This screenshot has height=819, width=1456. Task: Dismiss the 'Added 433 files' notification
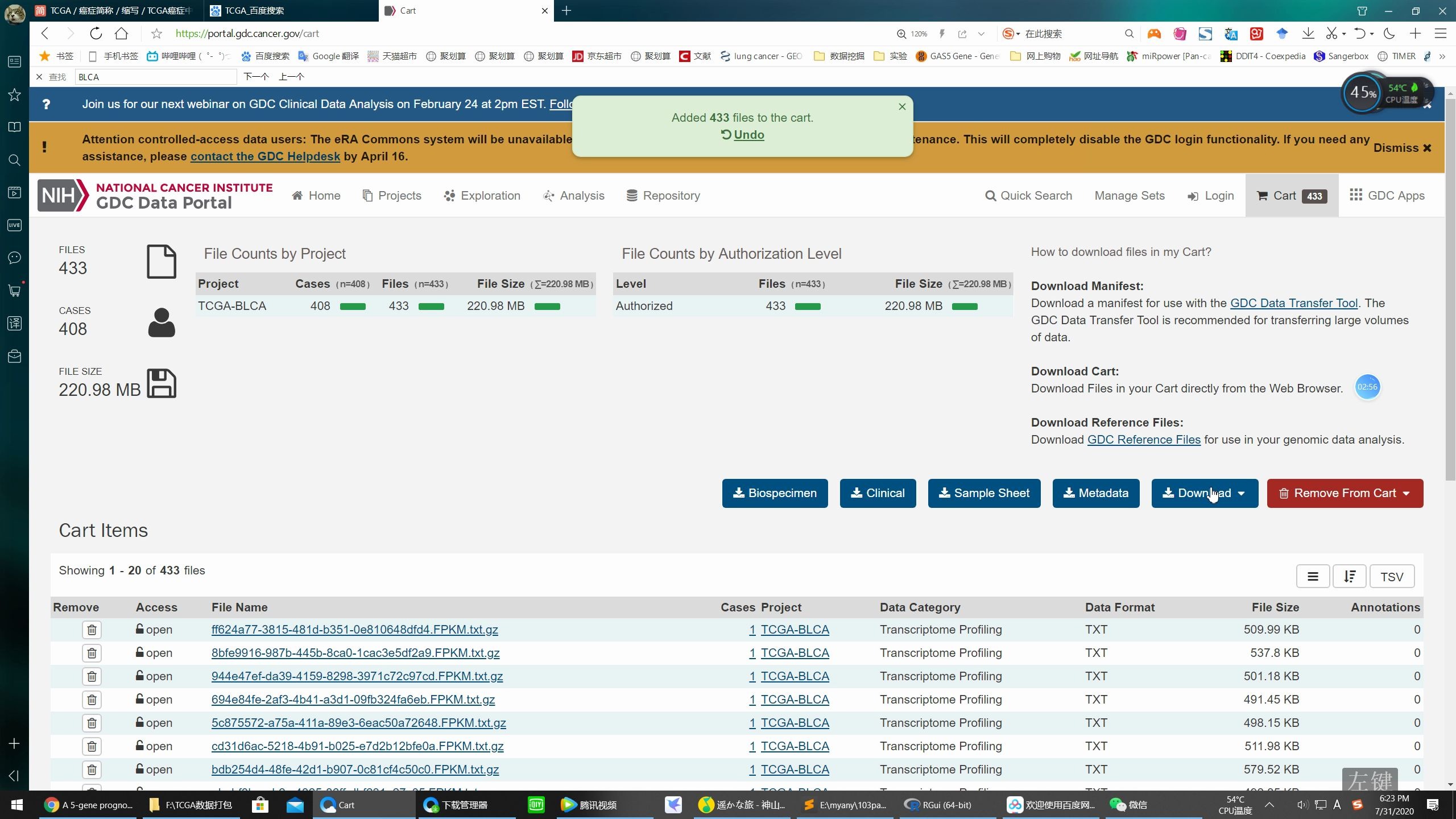(x=902, y=106)
